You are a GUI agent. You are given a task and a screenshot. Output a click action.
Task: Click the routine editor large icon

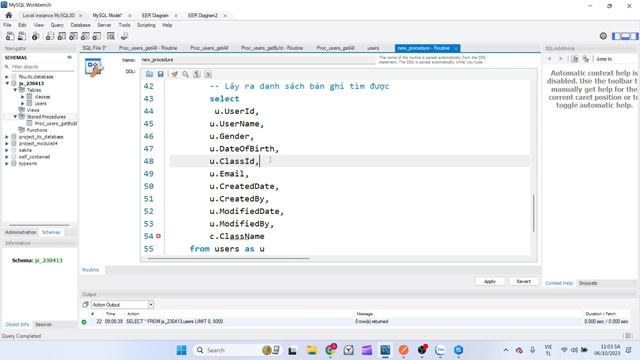(x=93, y=67)
